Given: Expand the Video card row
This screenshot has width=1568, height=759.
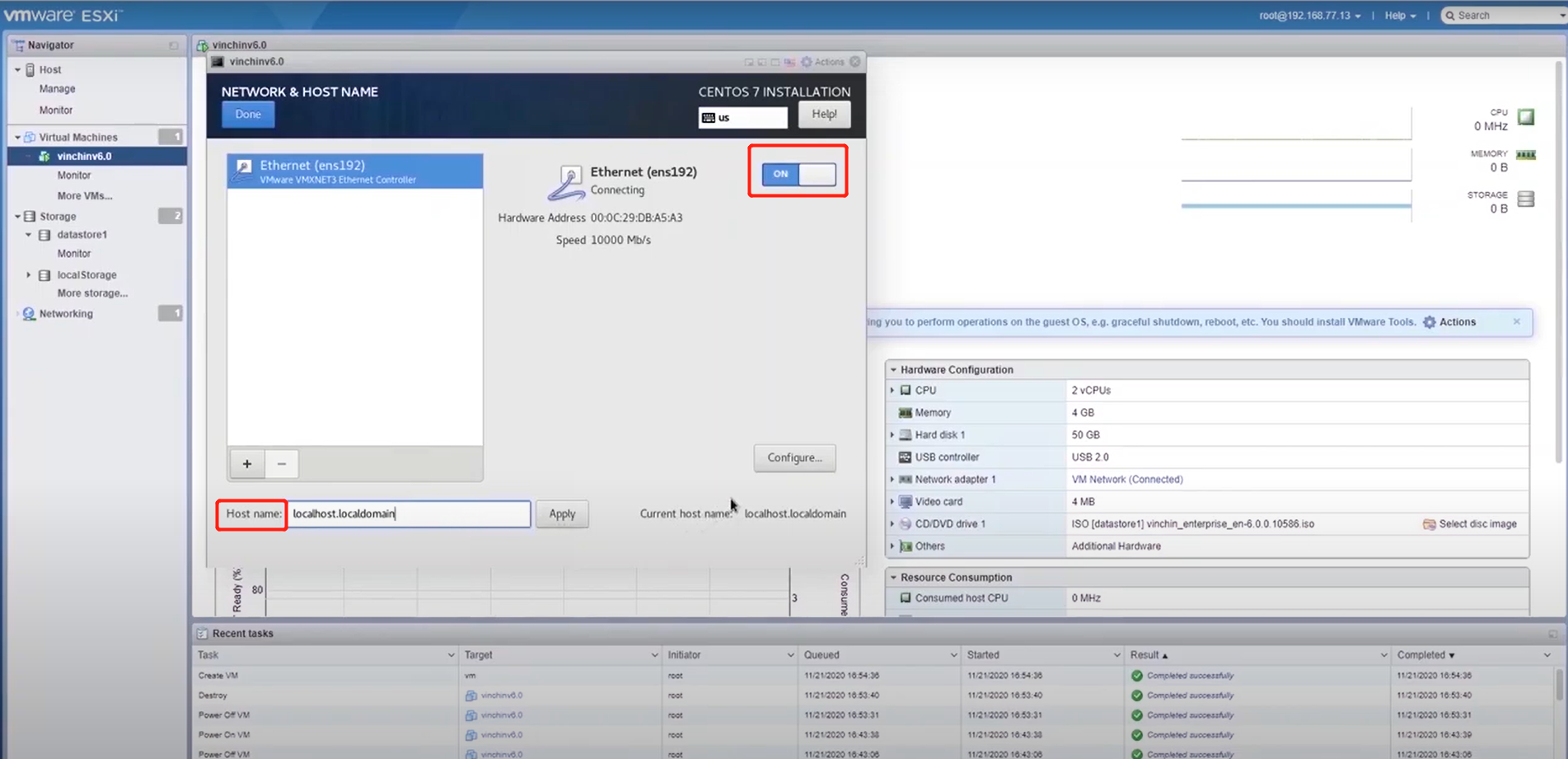Looking at the screenshot, I should coord(892,502).
